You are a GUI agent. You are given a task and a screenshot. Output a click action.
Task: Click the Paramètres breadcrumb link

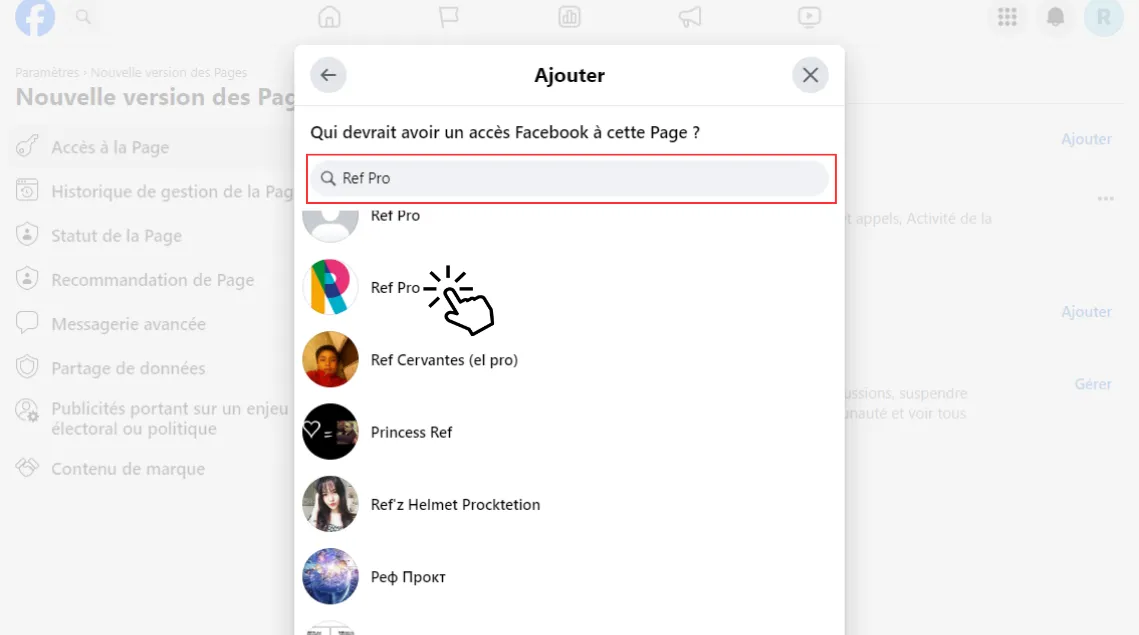(47, 73)
